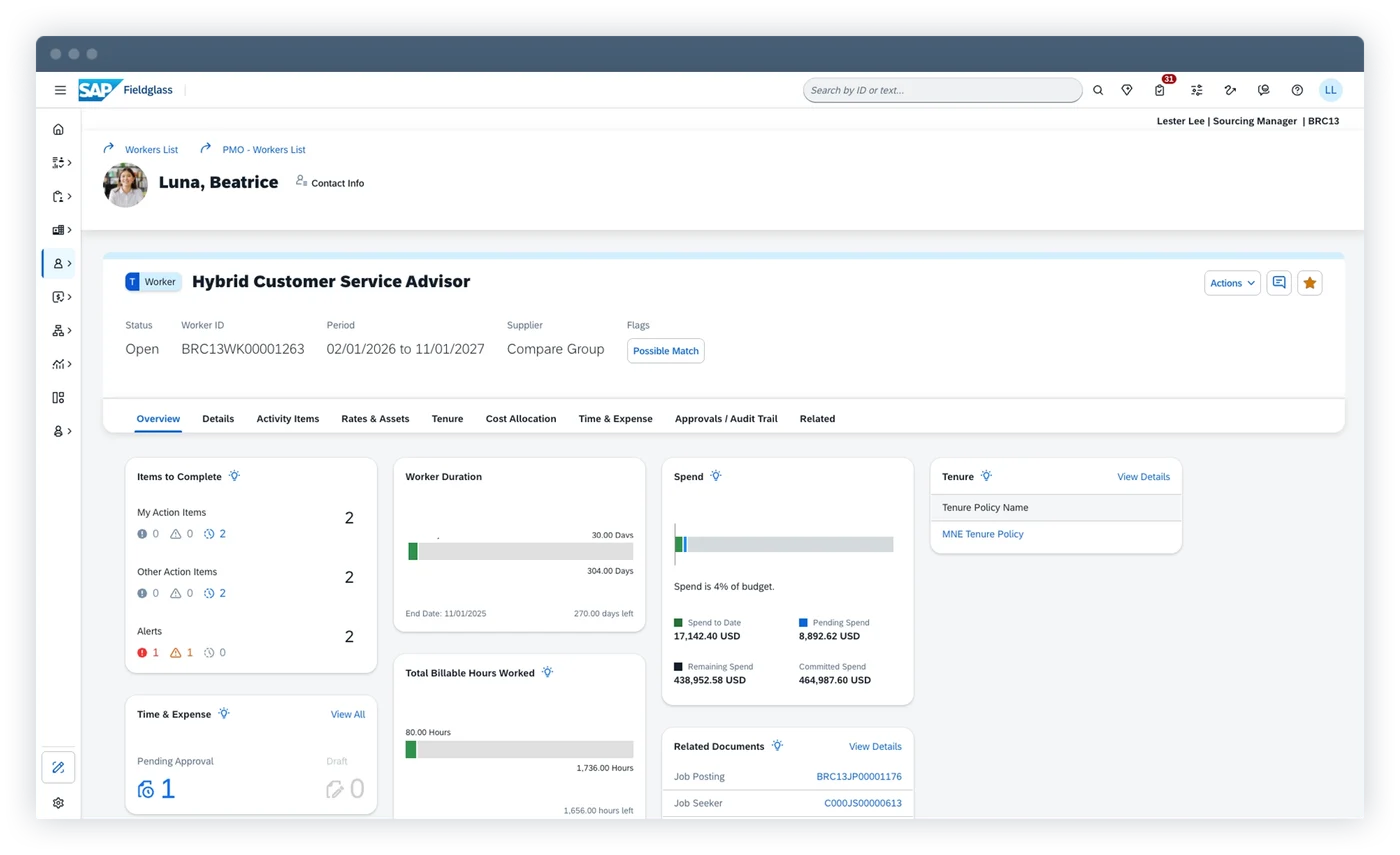Follow the PMO - Workers List link

coord(264,150)
